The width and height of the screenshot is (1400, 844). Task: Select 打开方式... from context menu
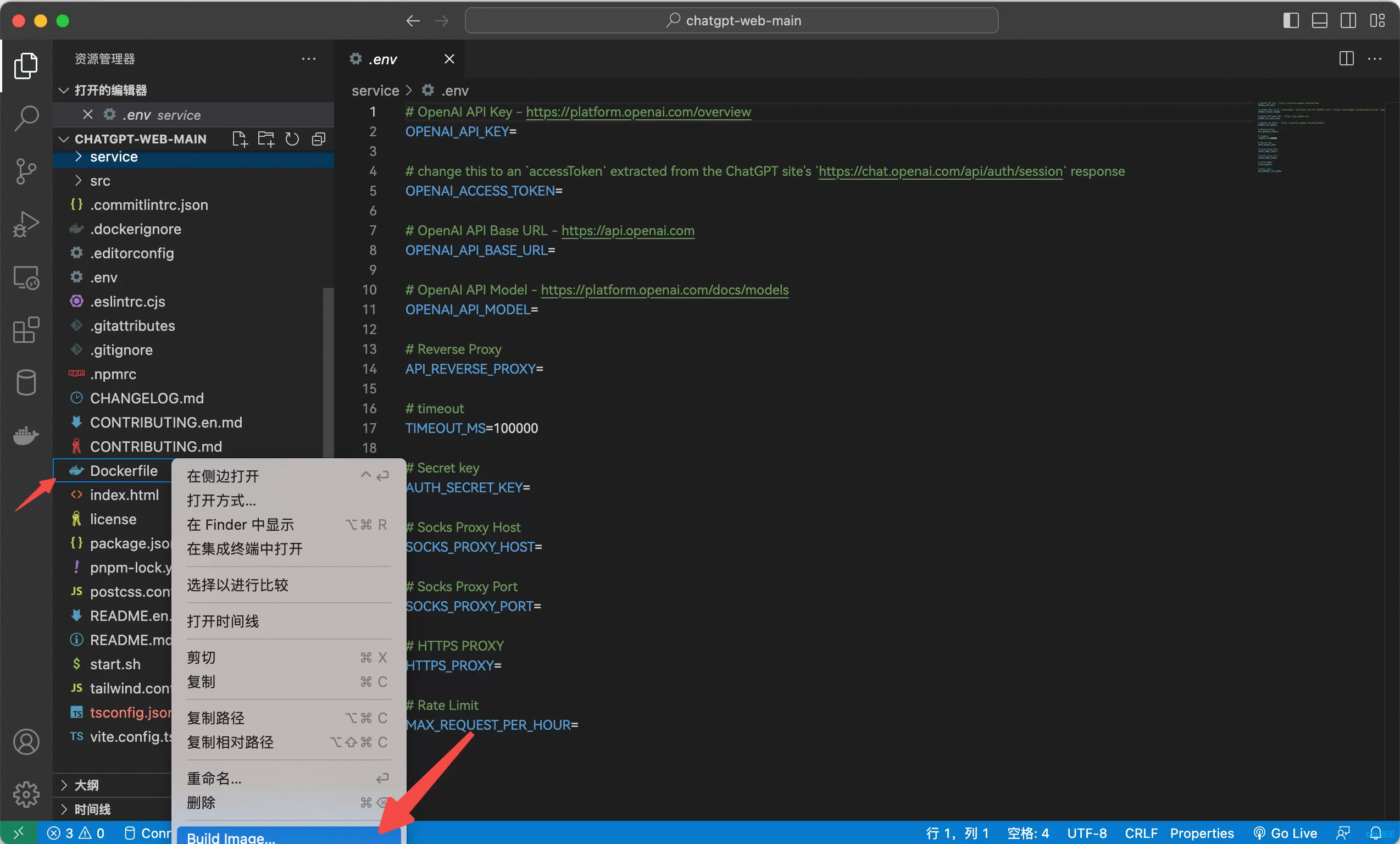click(288, 500)
